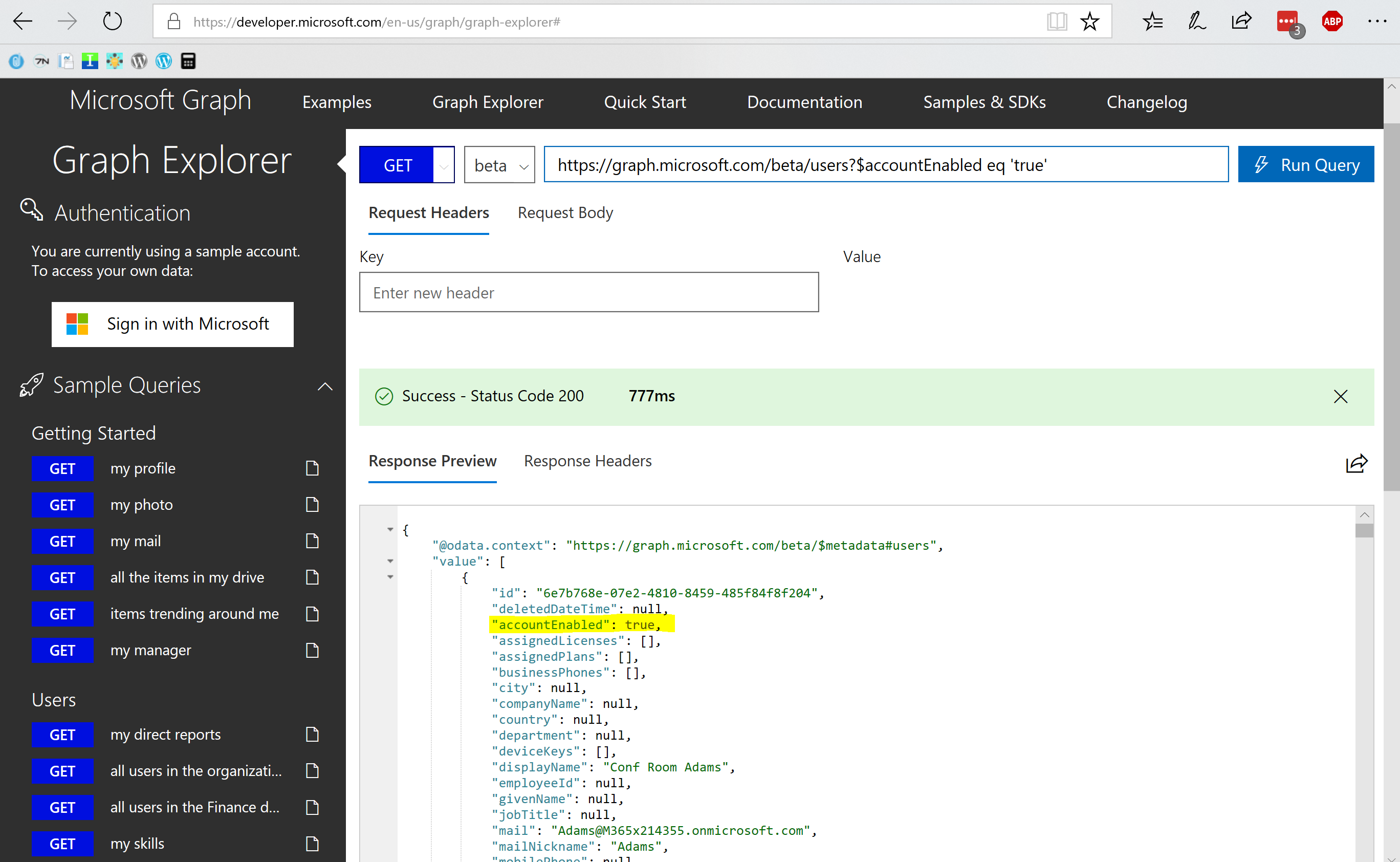The height and width of the screenshot is (862, 1400).
Task: Open Examples in top navigation
Action: click(x=337, y=102)
